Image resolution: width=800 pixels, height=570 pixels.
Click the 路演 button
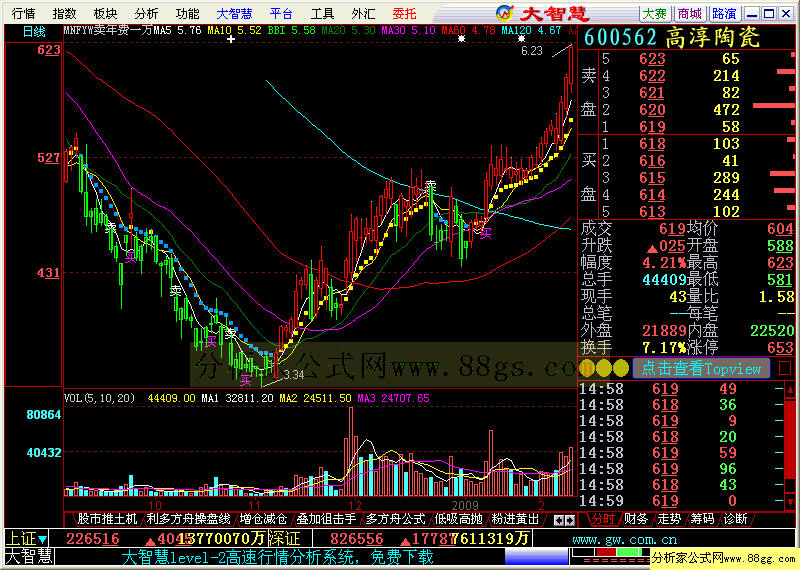point(724,13)
